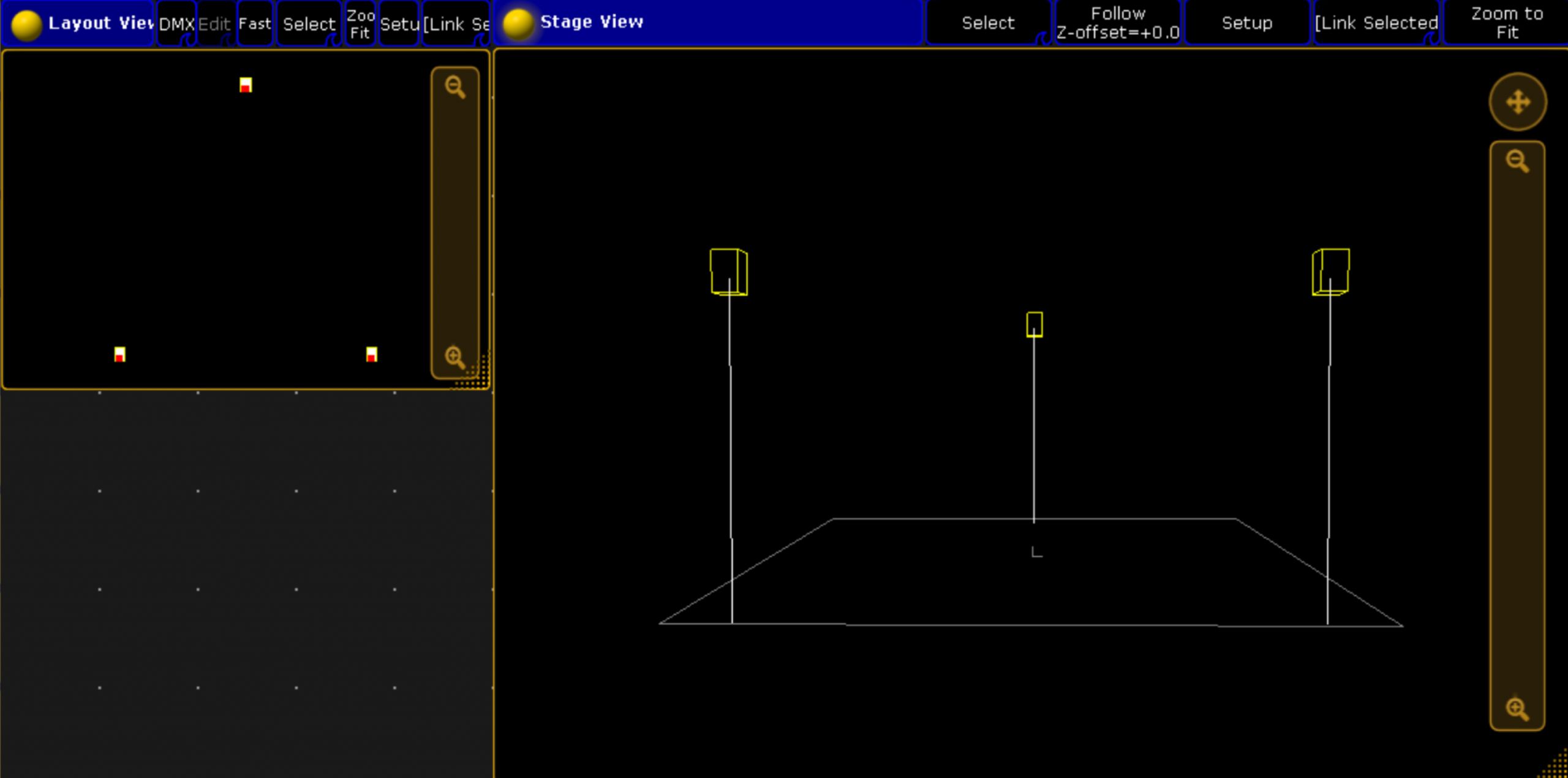Click zoom in magnifier in Layout View

click(x=455, y=357)
